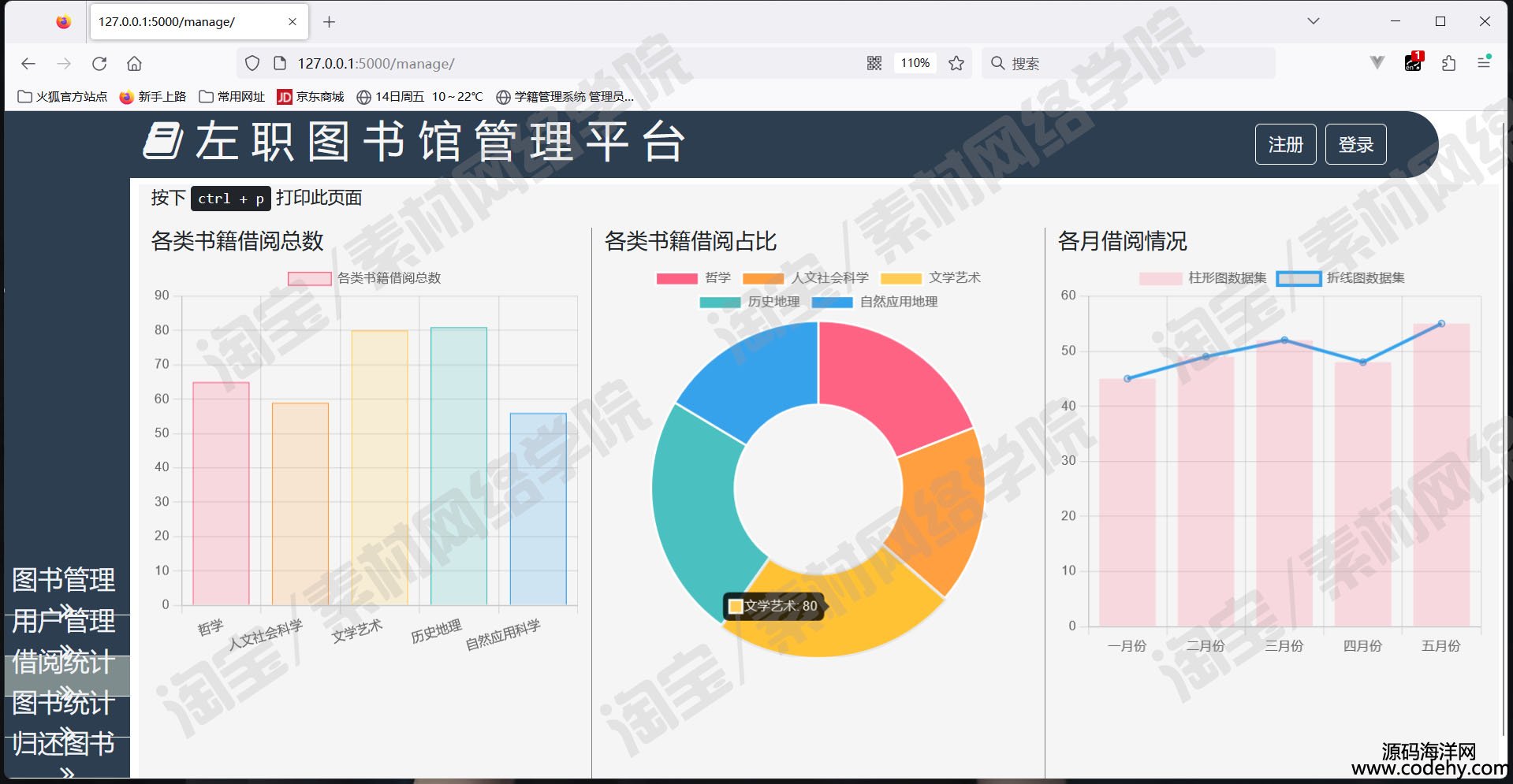Screen dimensions: 1513x784
Task: Toggle the 文学艺术 legend item
Action: [x=930, y=278]
